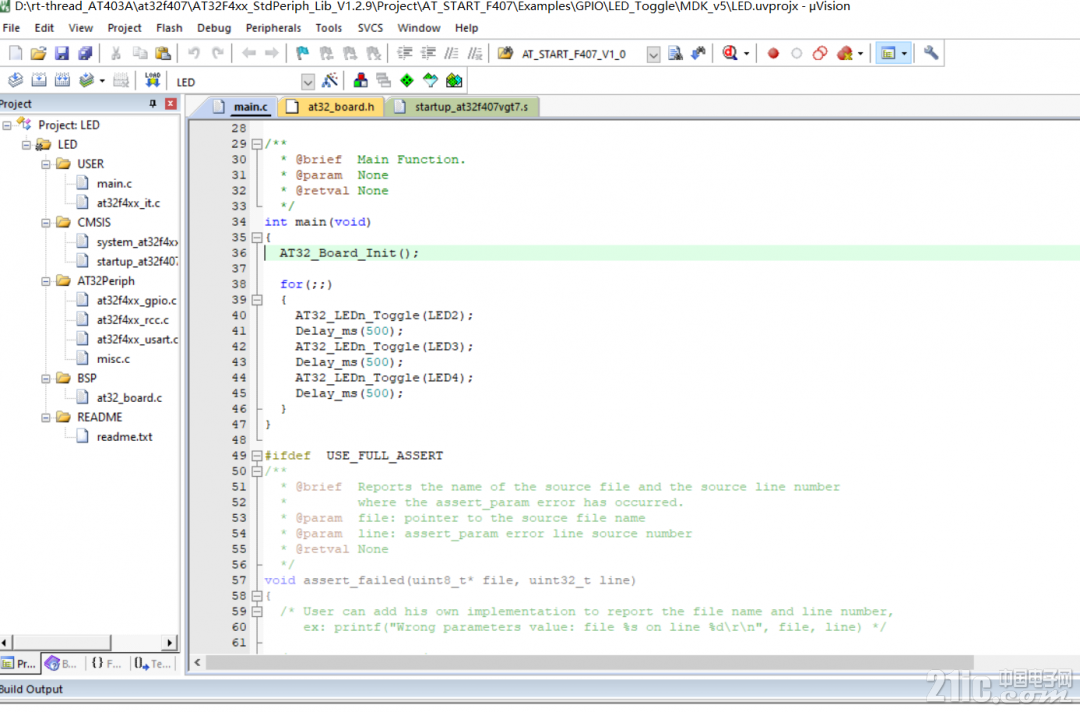1080x712 pixels.
Task: Click the Kill All Breakpoints icon
Action: coord(844,53)
